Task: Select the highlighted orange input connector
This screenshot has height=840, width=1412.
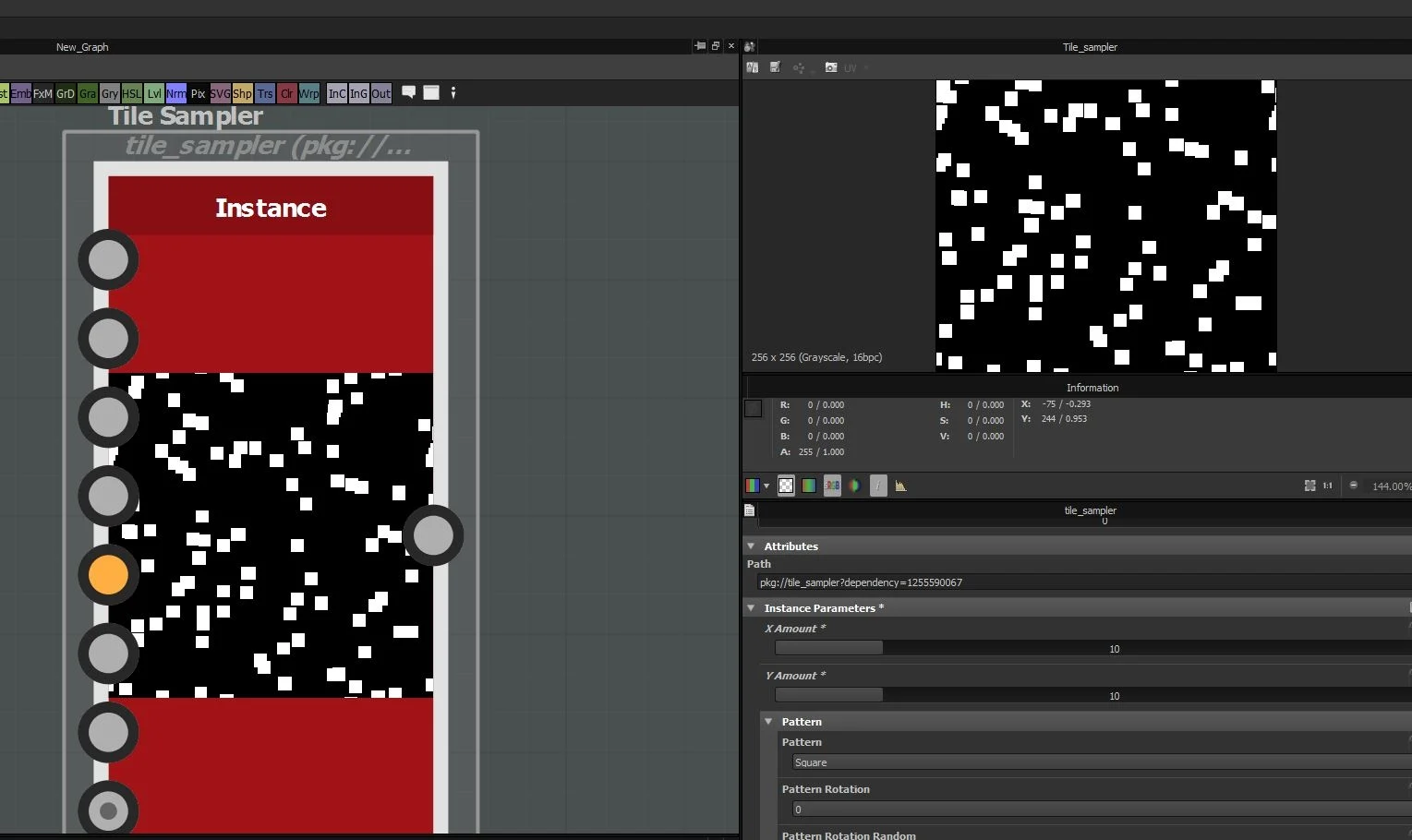Action: tap(108, 574)
